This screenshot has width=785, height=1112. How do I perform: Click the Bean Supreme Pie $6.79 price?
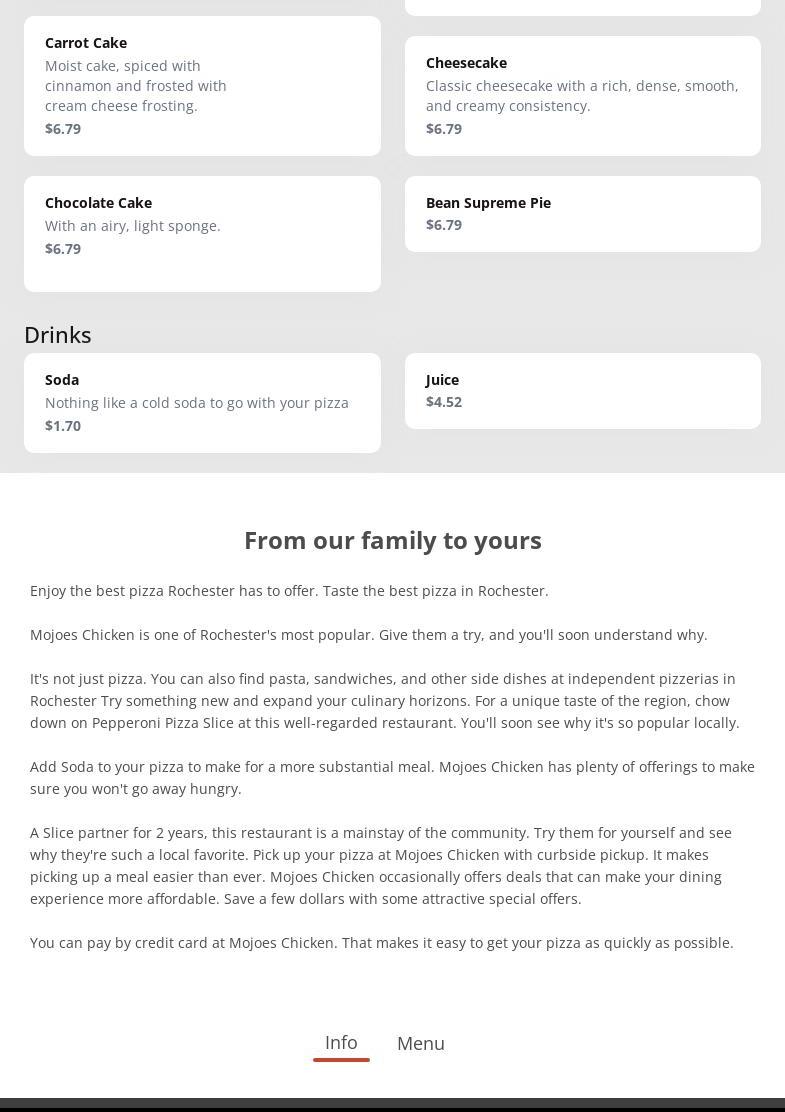(444, 225)
